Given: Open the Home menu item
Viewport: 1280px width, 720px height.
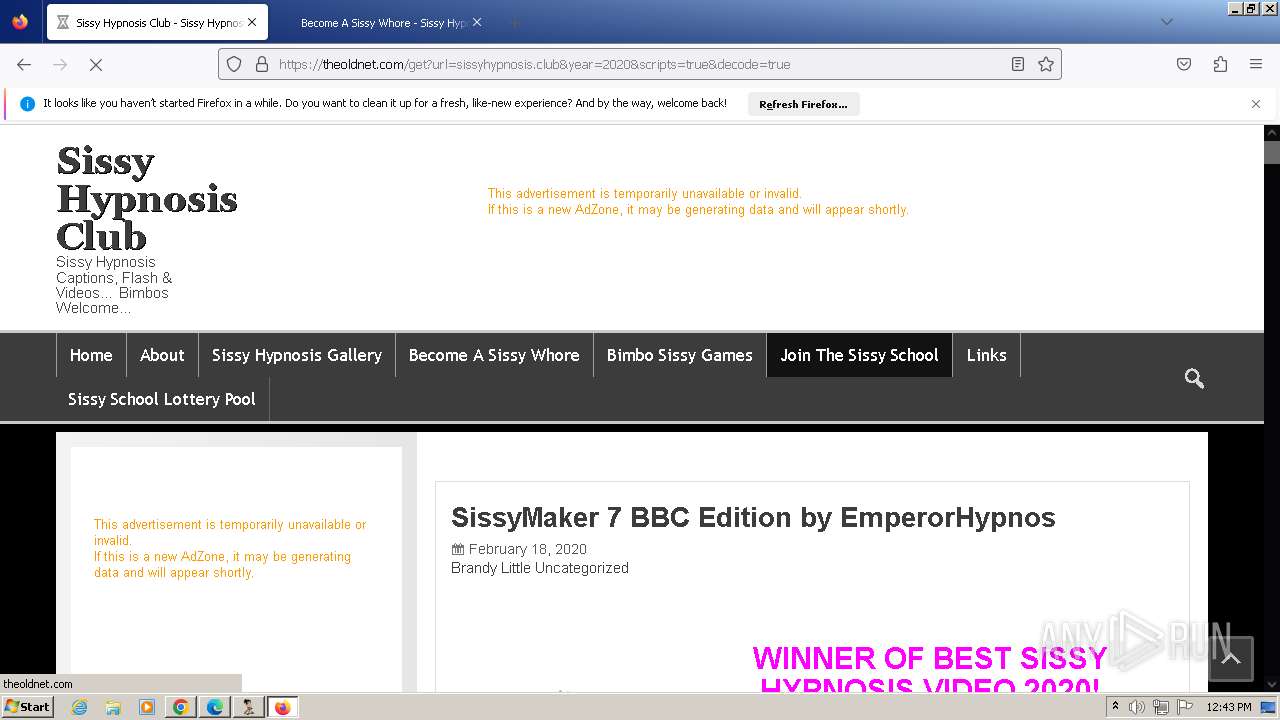Looking at the screenshot, I should [x=91, y=355].
